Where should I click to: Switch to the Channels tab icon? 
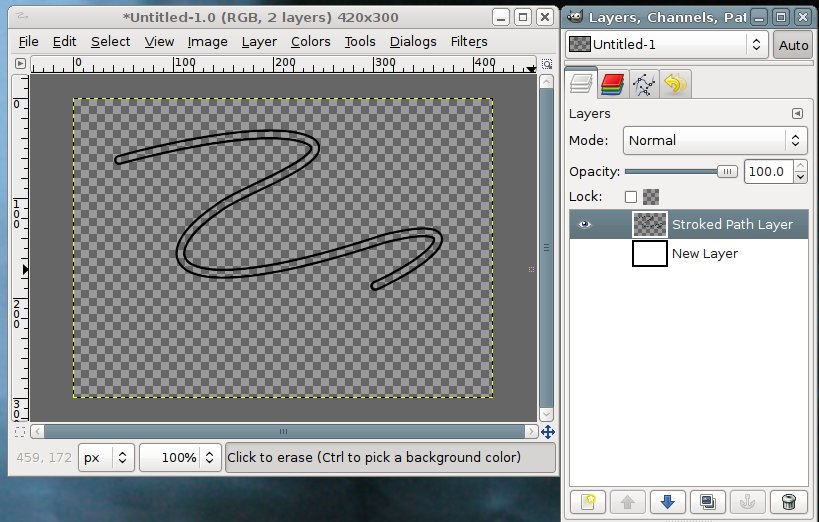tap(612, 84)
